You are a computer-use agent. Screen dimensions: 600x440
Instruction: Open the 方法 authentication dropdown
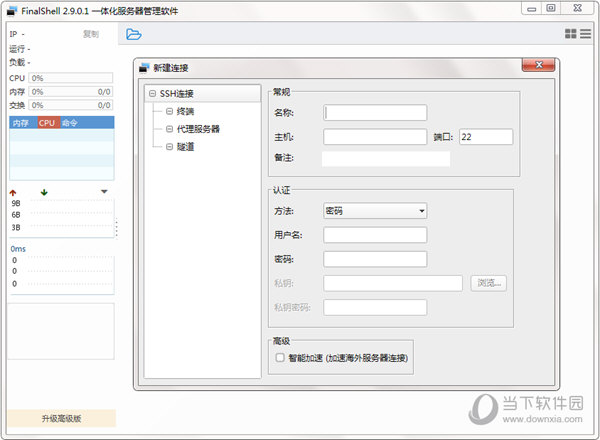[x=375, y=211]
